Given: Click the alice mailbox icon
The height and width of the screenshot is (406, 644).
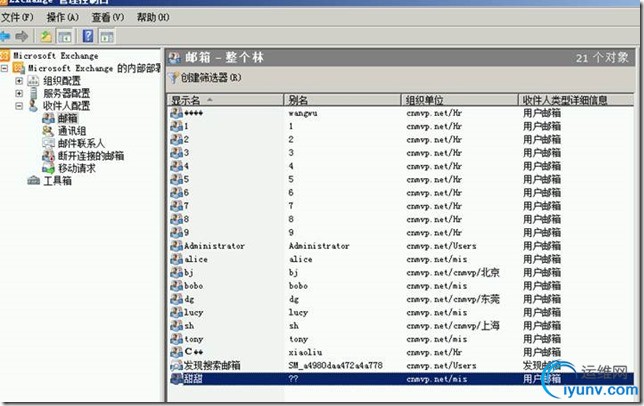Looking at the screenshot, I should click(x=177, y=259).
